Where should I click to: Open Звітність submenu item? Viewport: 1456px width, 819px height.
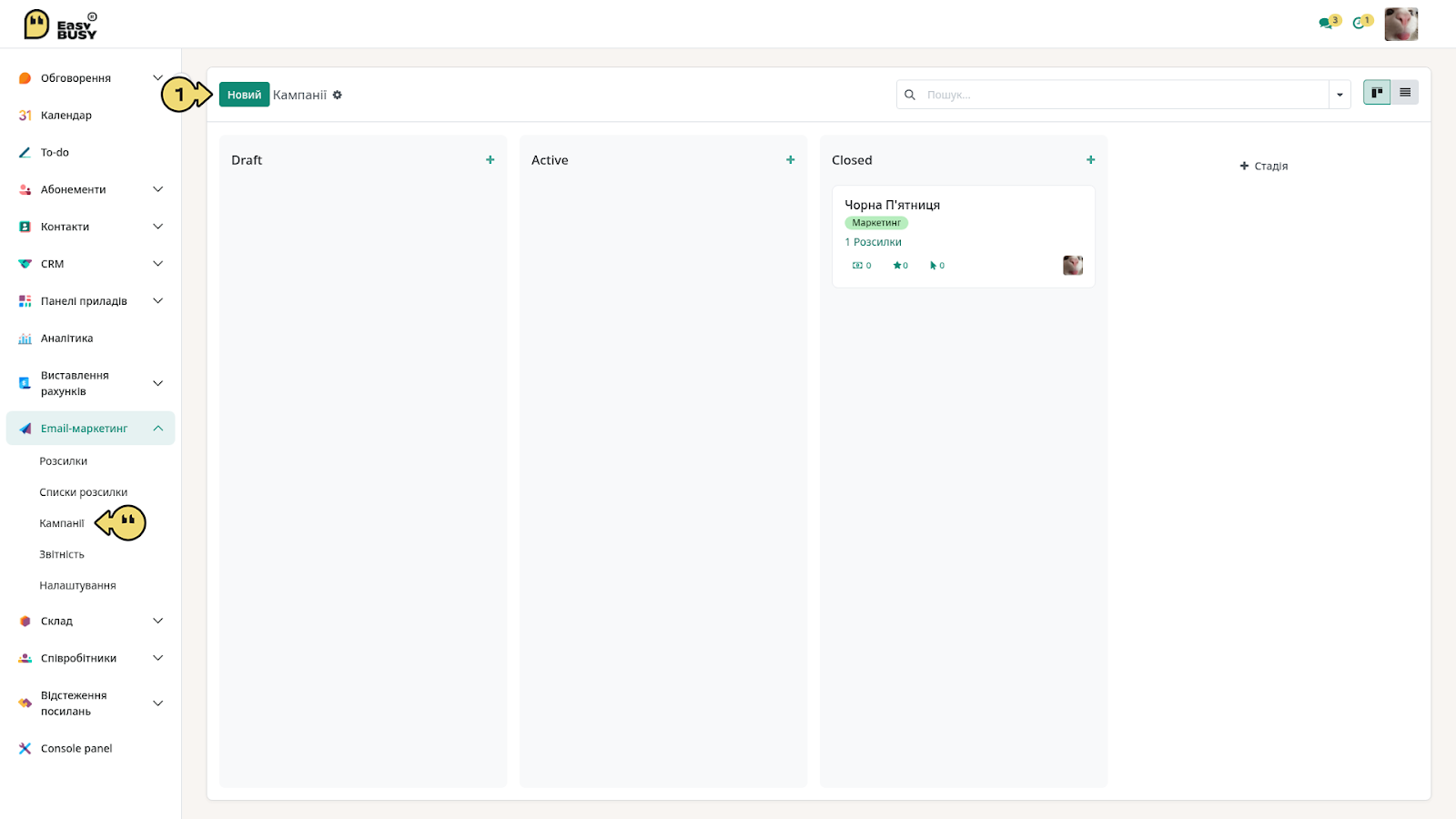coord(62,554)
